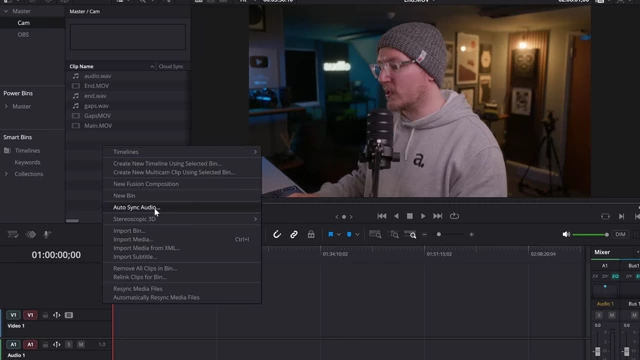
Task: Click the detail zoom icon
Action: tap(394, 234)
